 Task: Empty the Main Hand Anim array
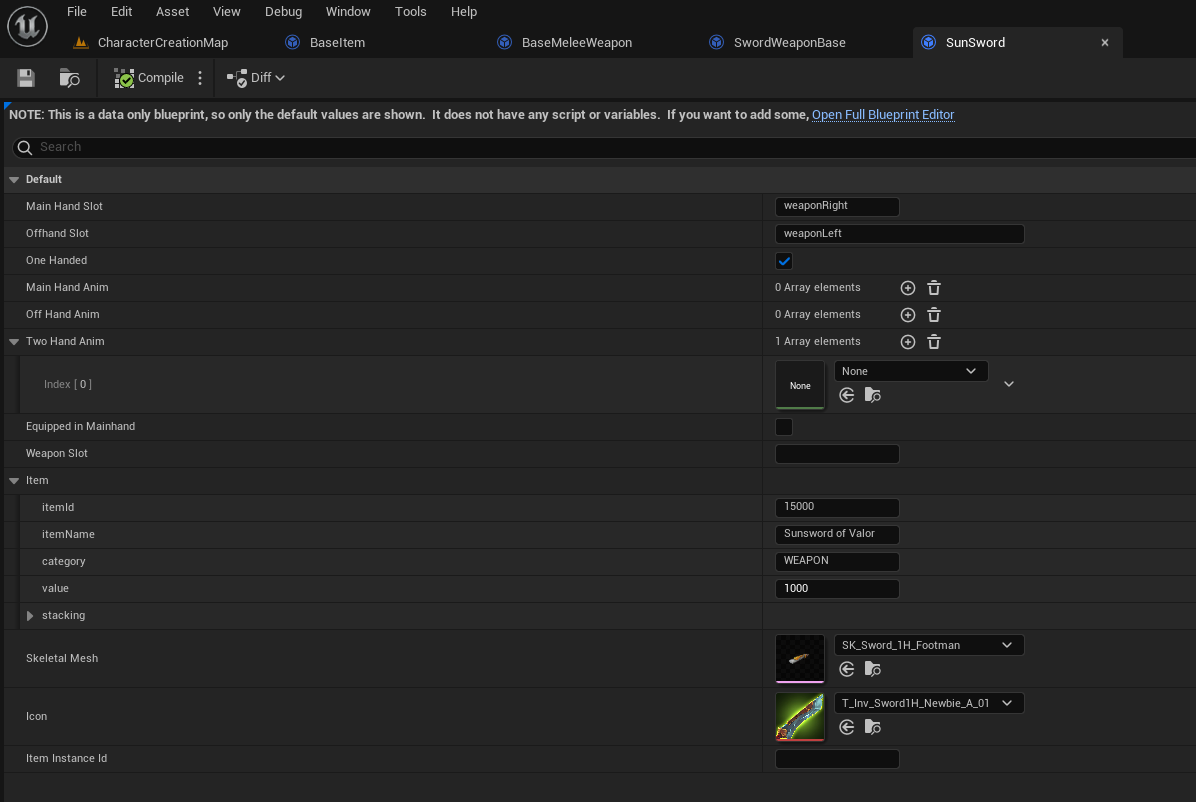pyautogui.click(x=934, y=288)
